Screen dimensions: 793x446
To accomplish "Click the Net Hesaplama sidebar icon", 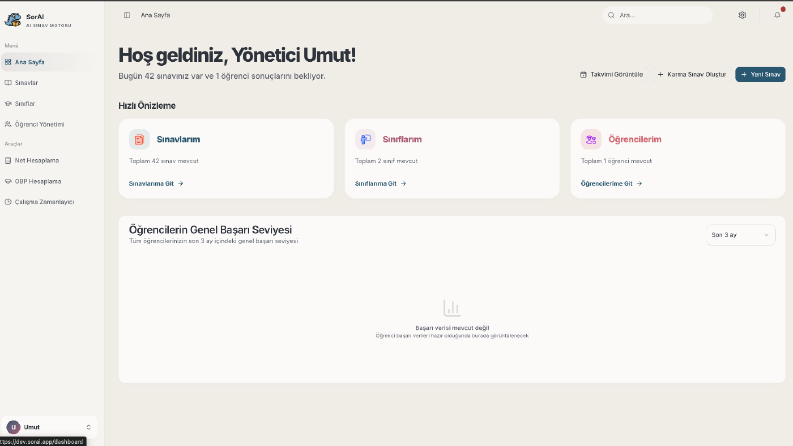I will coord(8,161).
